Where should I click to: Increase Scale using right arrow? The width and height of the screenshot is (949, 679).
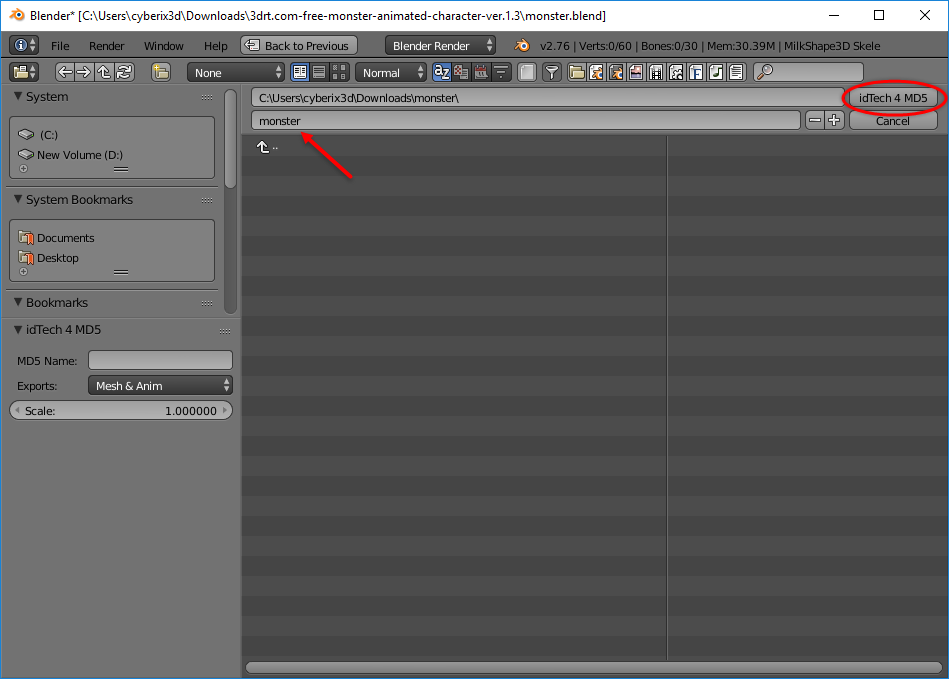coord(225,410)
